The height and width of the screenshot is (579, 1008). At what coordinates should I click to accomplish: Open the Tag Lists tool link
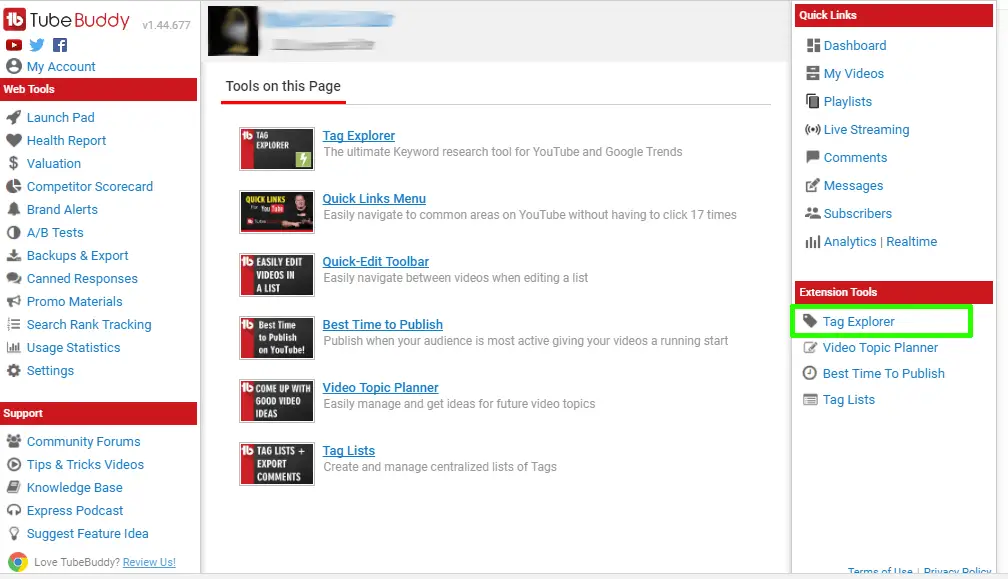pos(348,451)
